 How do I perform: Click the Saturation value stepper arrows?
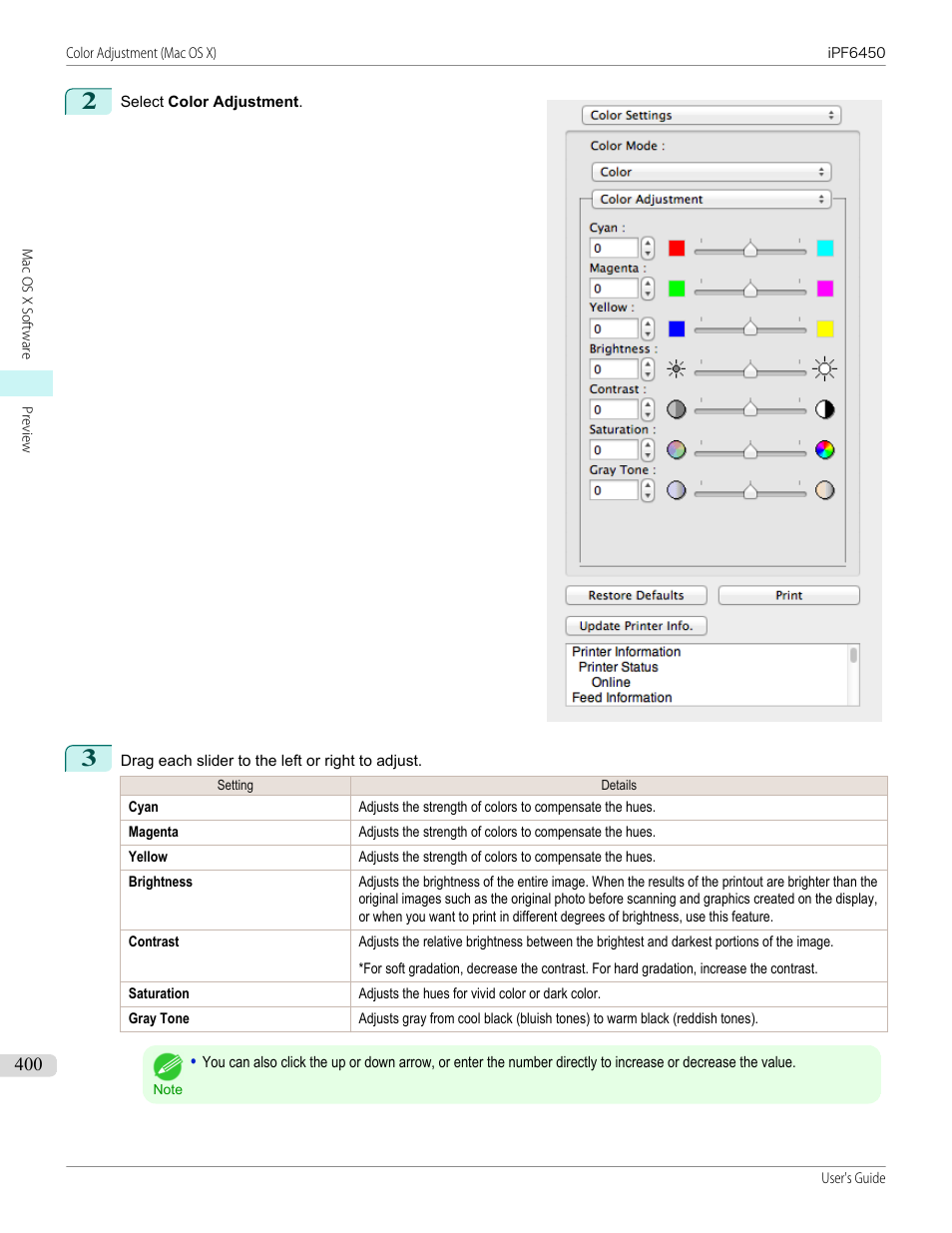648,450
